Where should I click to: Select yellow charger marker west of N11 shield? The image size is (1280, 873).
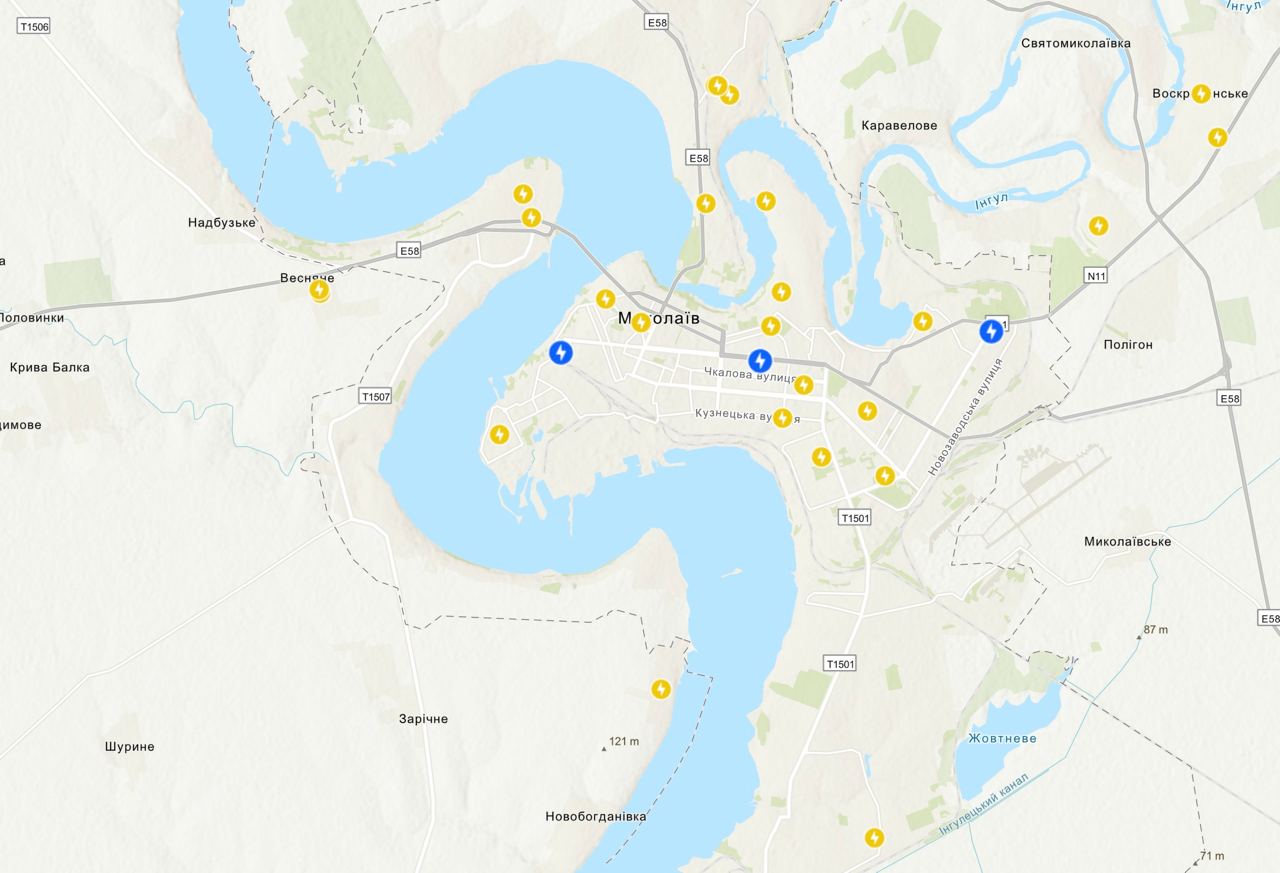(1098, 226)
